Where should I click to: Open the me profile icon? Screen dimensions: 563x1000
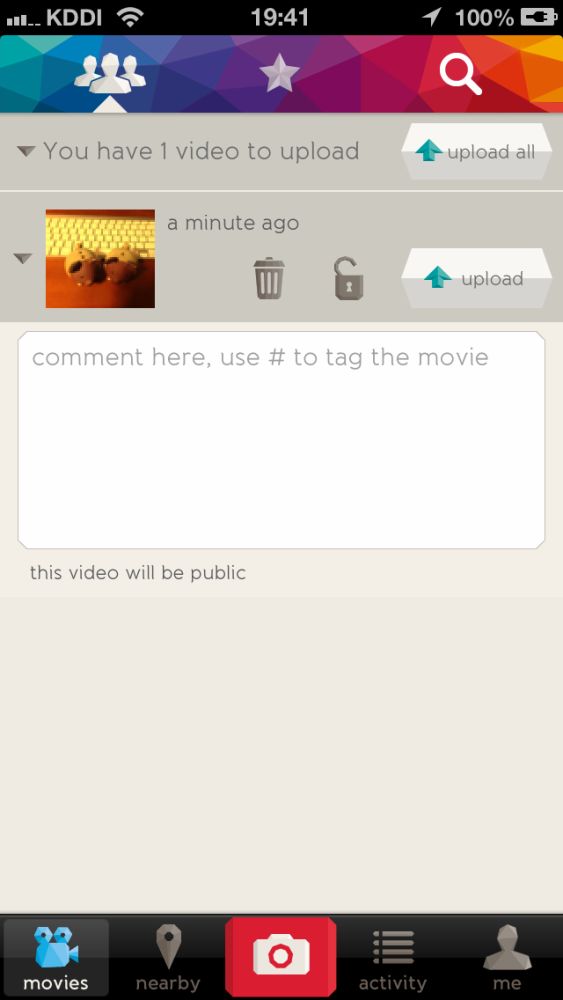click(507, 948)
